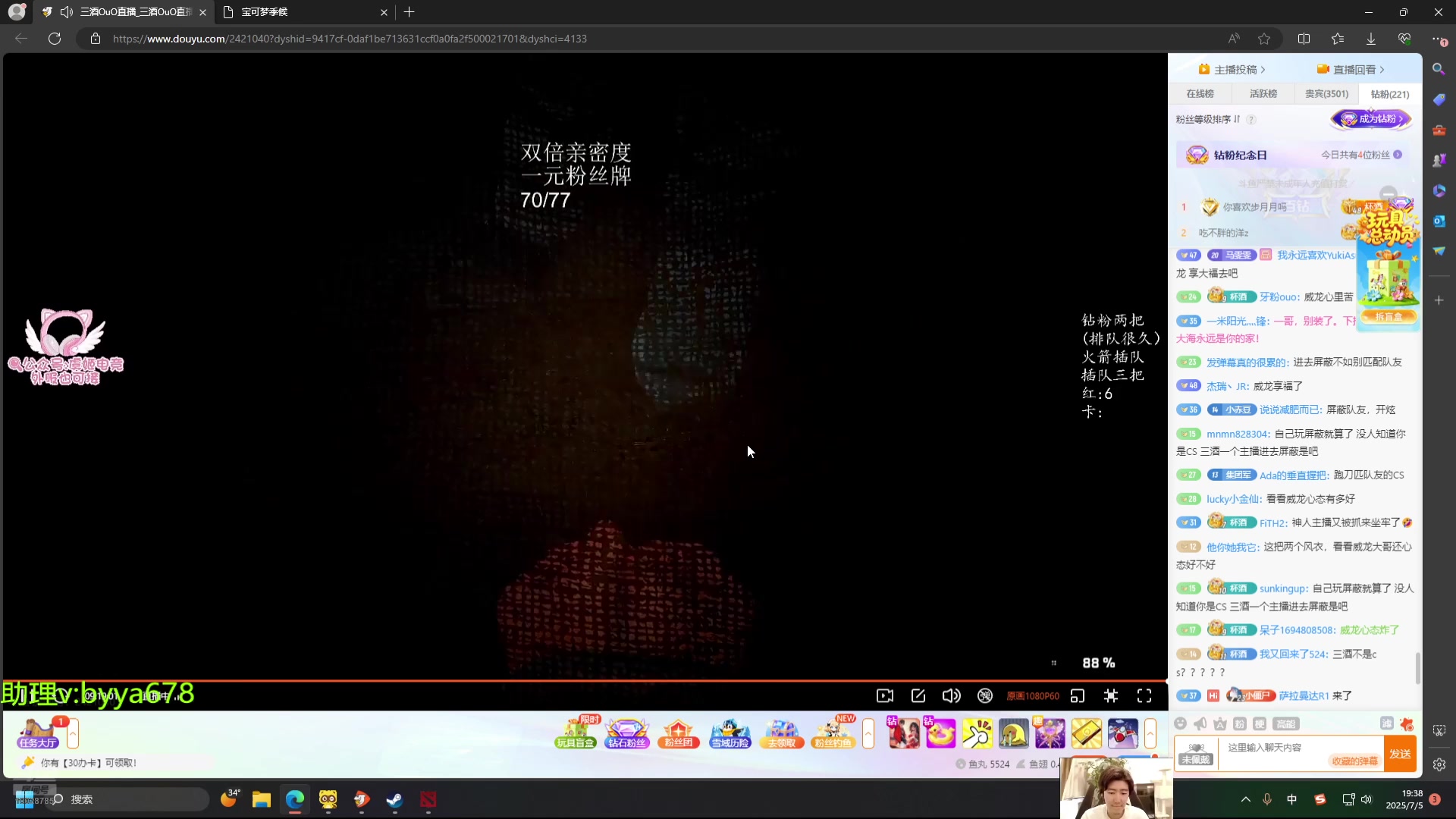Viewport: 1456px width, 819px height.
Task: Click the 梗 meme phrases icon
Action: (1260, 723)
